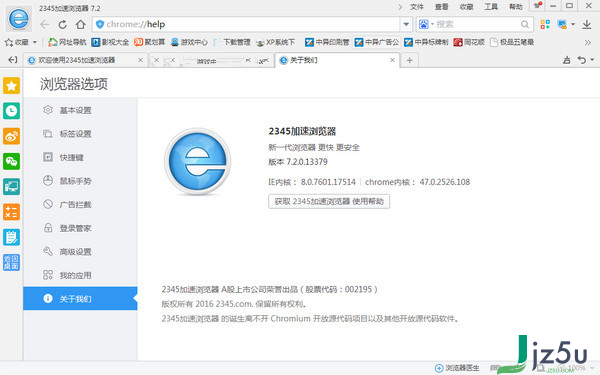Open the XP系统下 bookmark

[276, 42]
